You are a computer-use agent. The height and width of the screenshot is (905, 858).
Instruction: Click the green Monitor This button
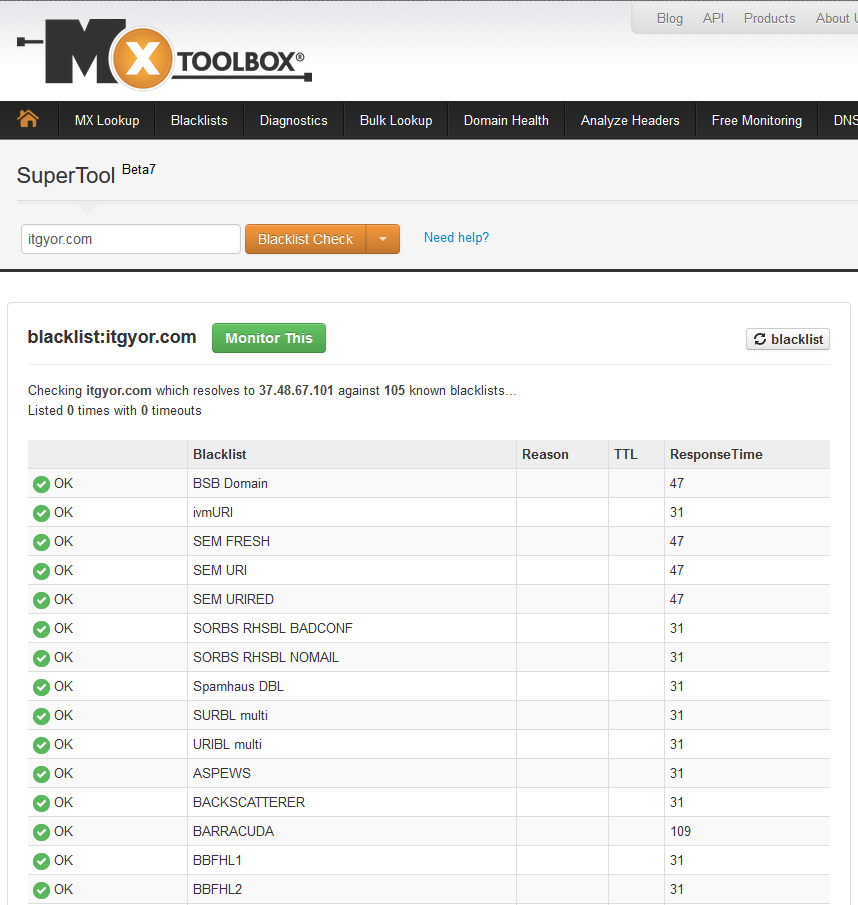coord(269,338)
